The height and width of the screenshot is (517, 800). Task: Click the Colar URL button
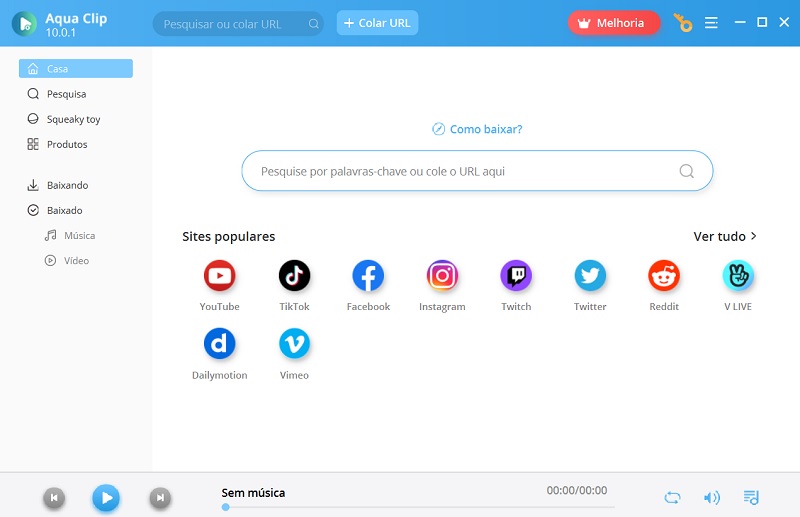(378, 23)
